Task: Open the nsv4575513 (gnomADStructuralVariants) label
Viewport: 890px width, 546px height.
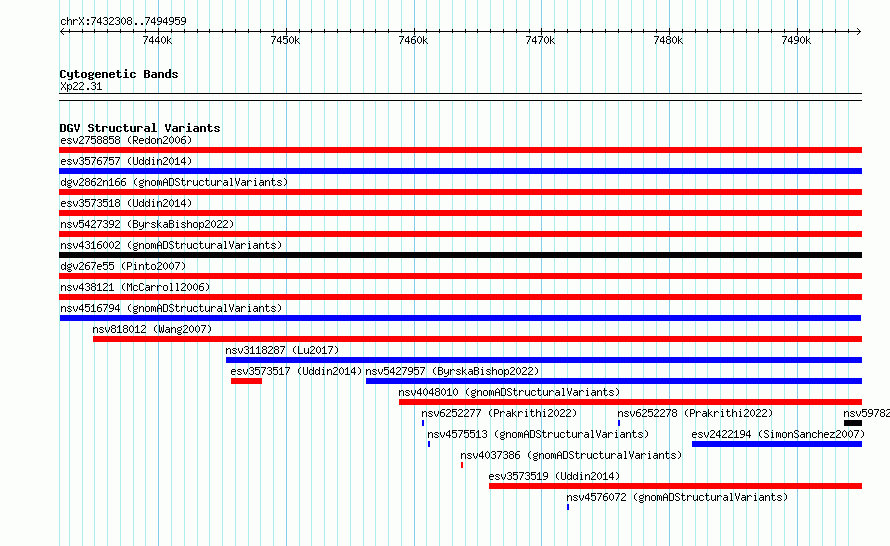Action: pos(538,434)
